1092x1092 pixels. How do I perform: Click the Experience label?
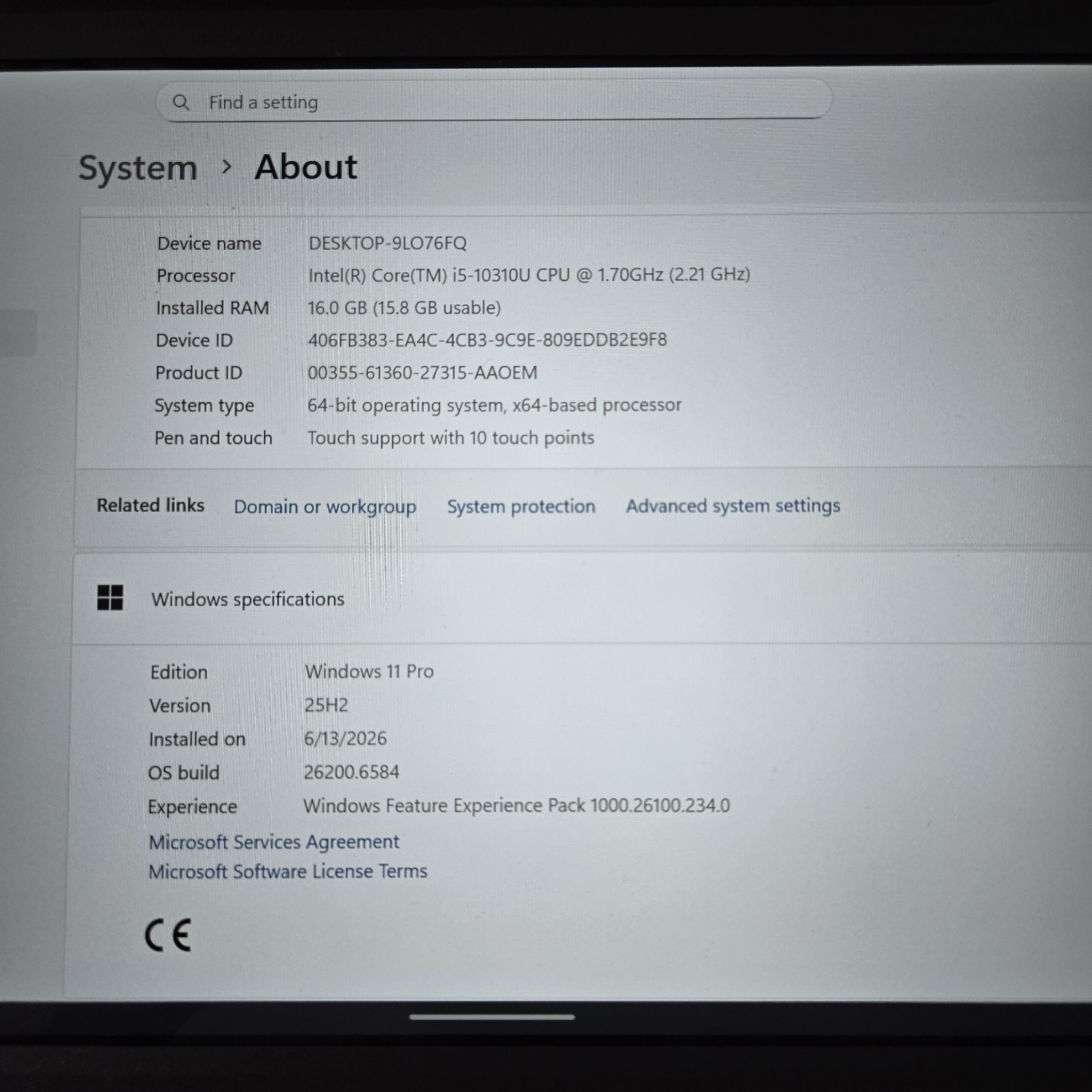point(192,807)
